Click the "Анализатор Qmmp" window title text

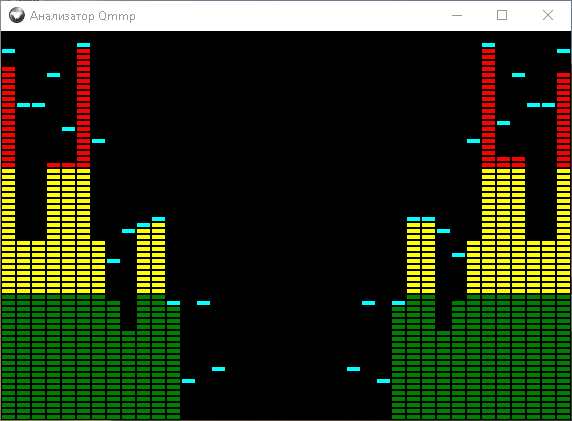[x=82, y=16]
